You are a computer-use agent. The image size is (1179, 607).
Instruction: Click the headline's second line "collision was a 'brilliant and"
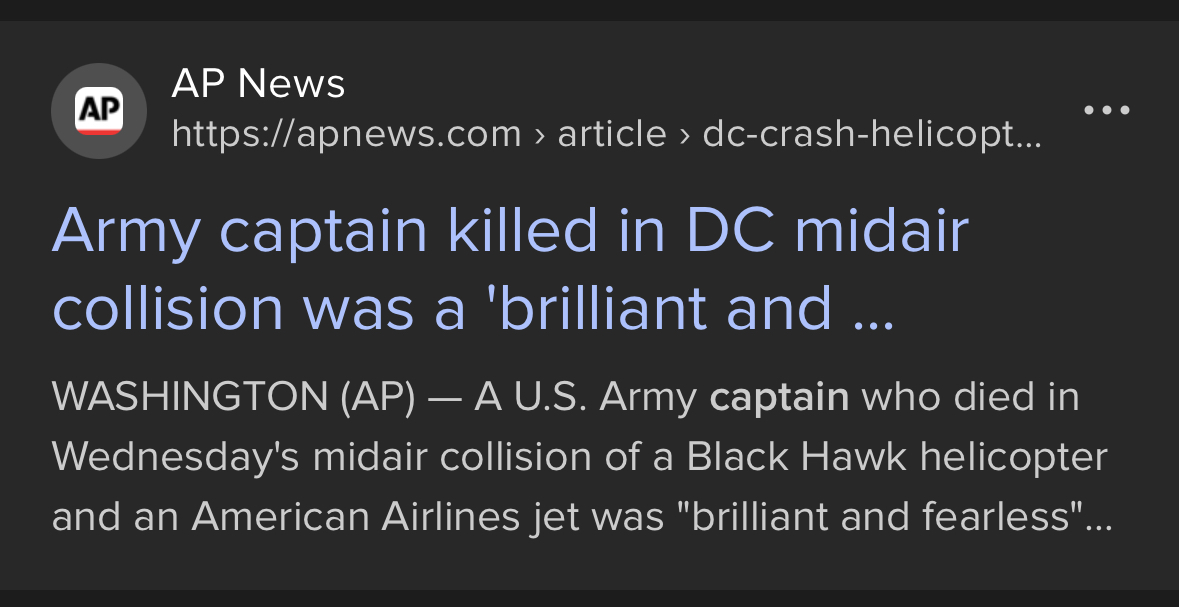(x=442, y=307)
